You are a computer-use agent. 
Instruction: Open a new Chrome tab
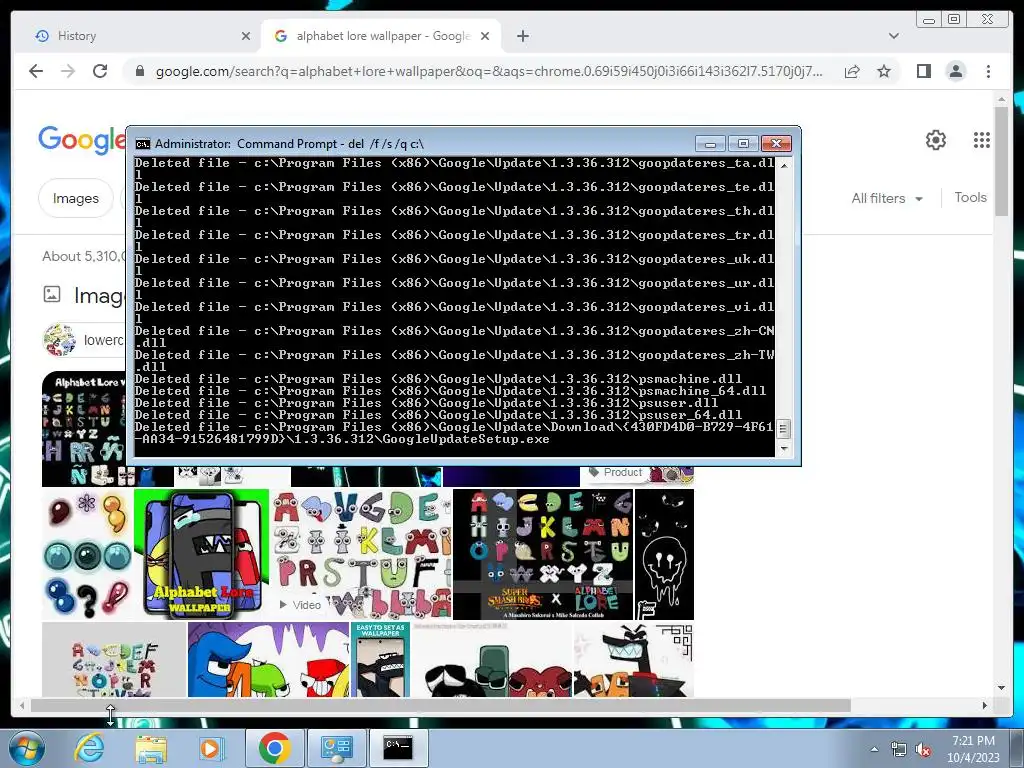pyautogui.click(x=522, y=36)
